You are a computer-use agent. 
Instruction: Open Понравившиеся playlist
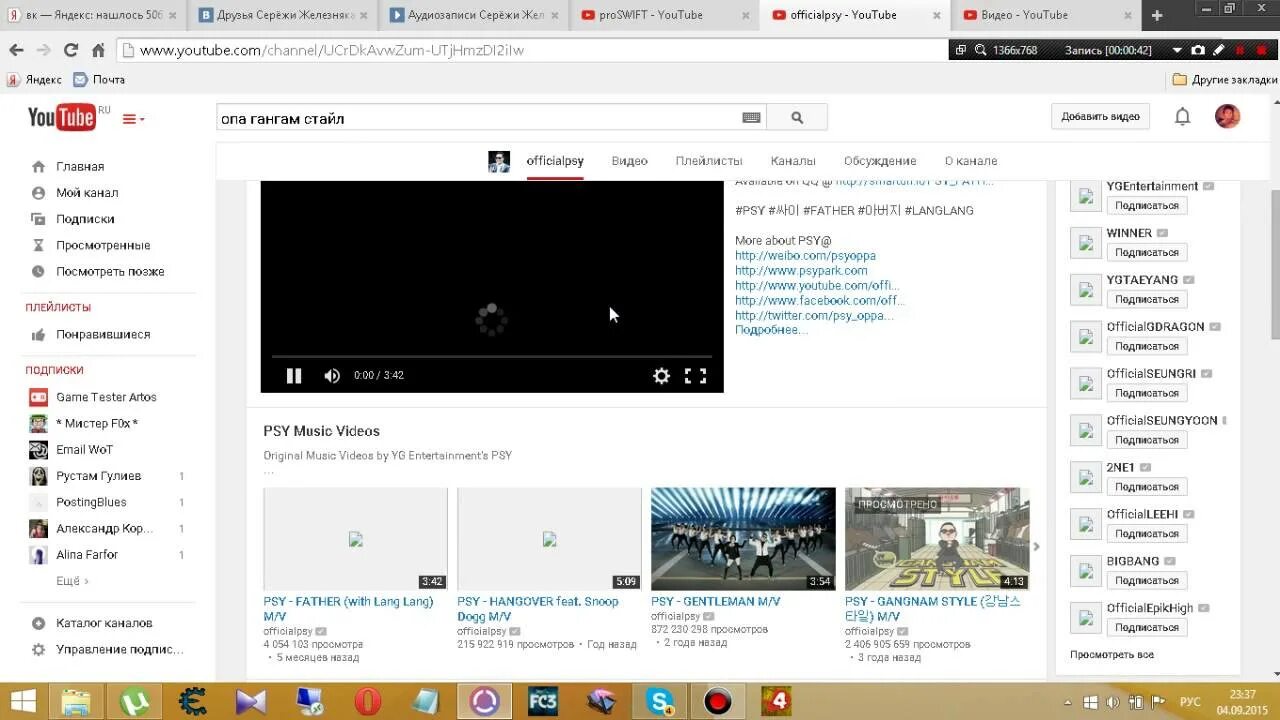coord(103,335)
